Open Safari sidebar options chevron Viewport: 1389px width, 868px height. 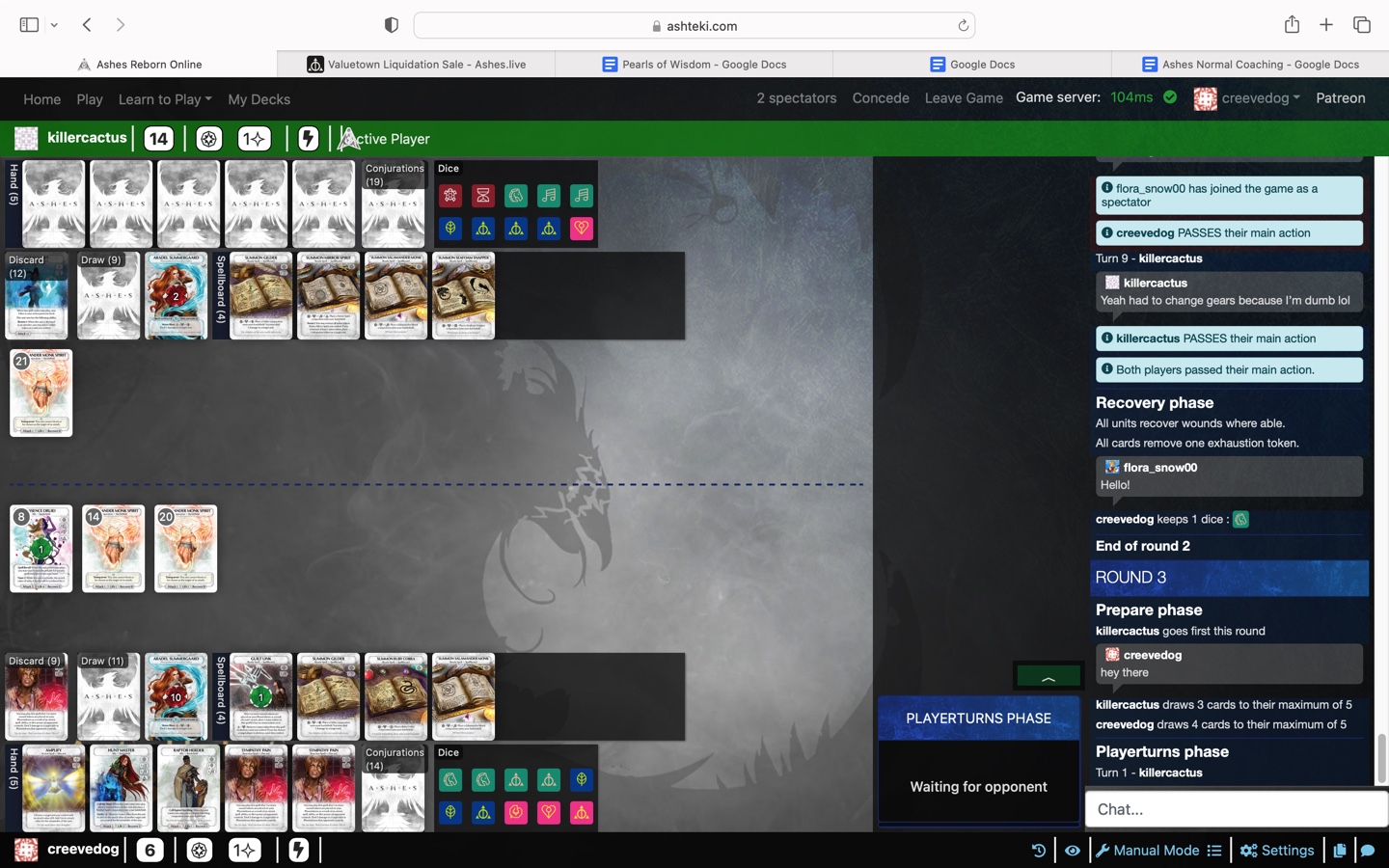[x=54, y=25]
